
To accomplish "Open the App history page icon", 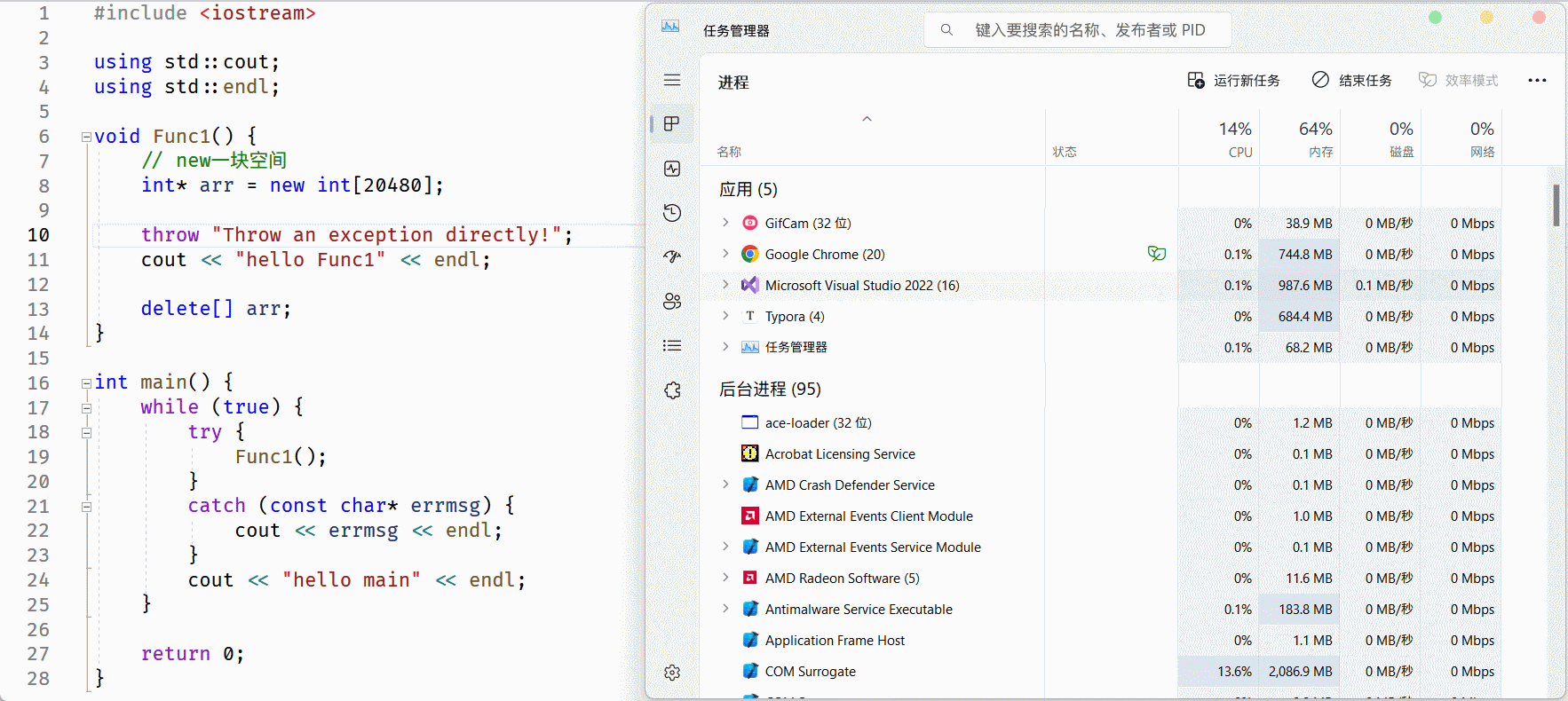I will 672,213.
